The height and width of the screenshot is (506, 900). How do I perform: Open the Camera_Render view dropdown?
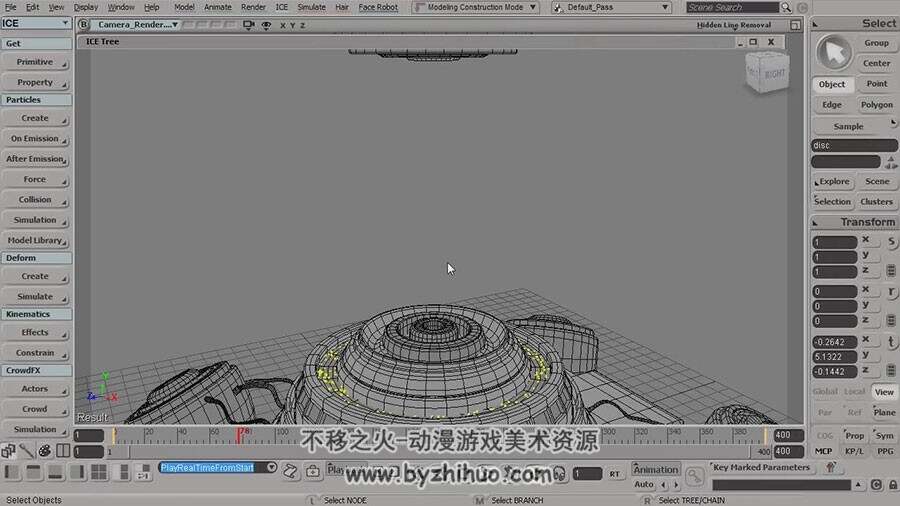[137, 25]
